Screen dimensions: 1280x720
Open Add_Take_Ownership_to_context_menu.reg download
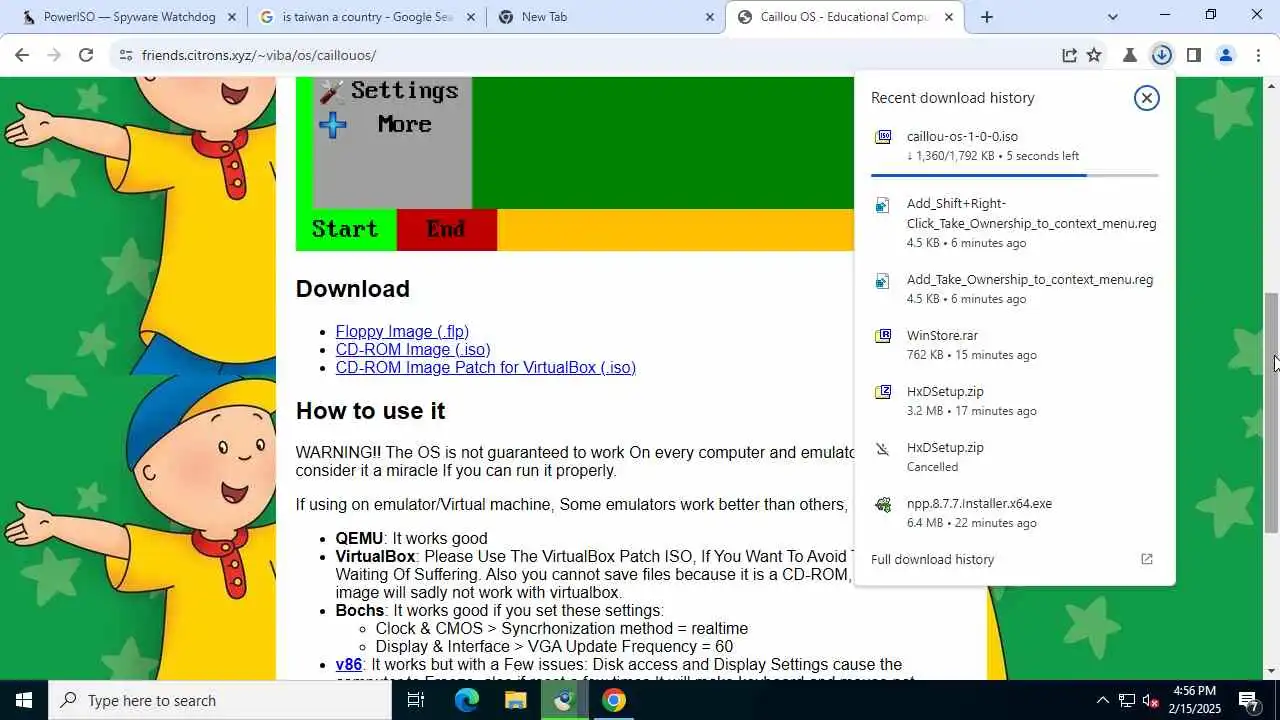[1014, 289]
